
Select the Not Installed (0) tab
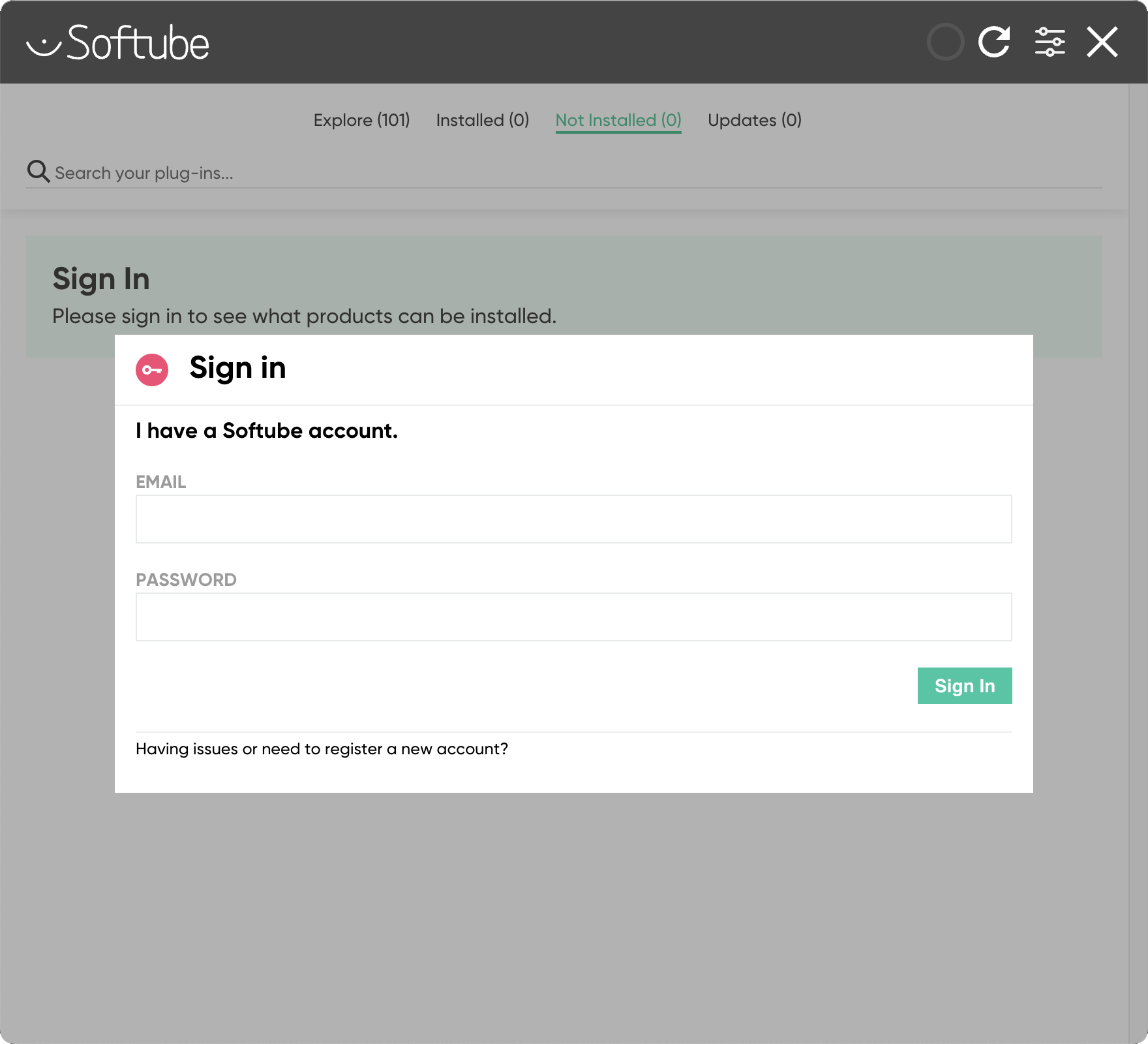pos(618,121)
